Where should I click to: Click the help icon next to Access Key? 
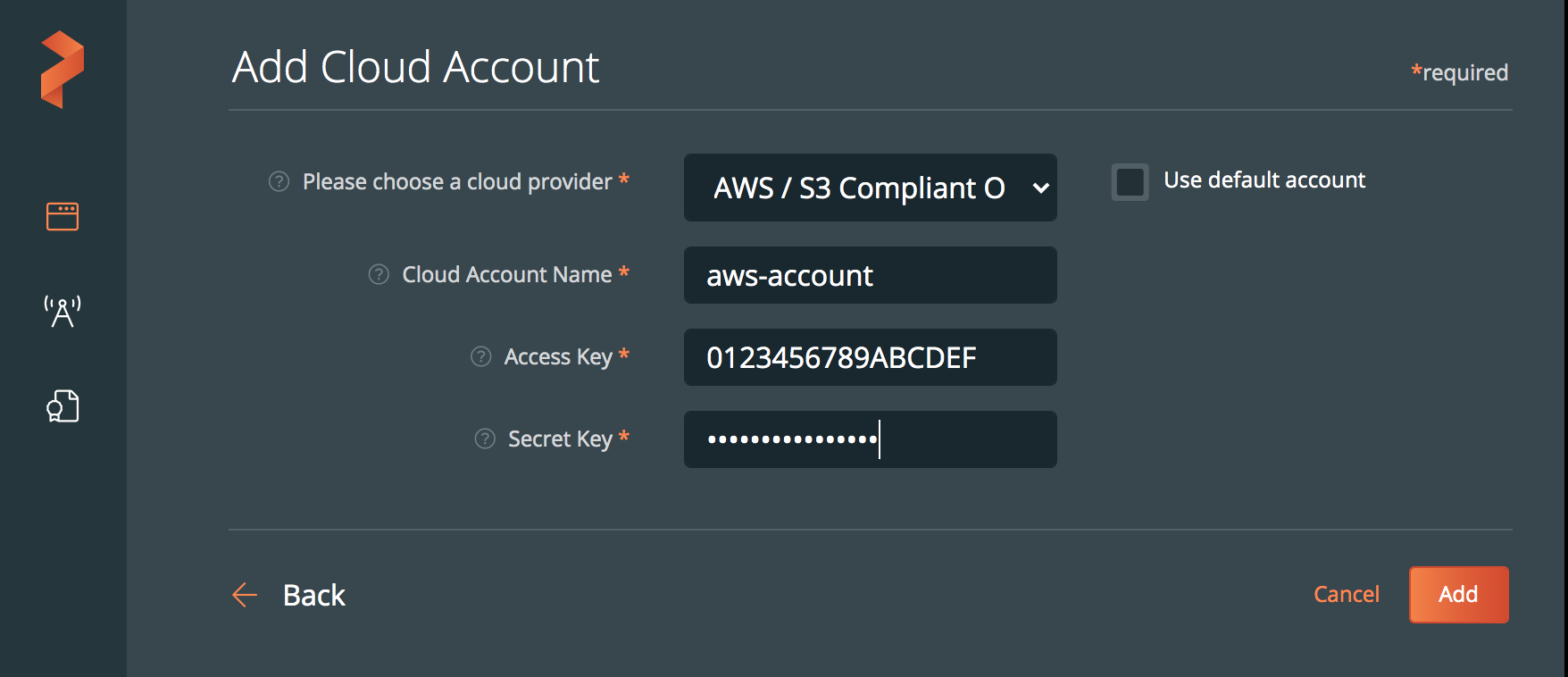point(480,356)
